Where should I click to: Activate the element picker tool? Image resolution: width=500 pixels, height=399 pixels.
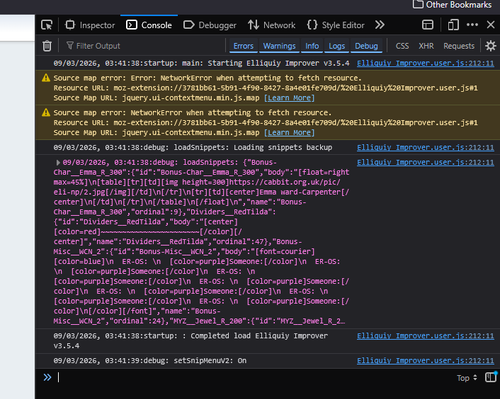point(47,25)
